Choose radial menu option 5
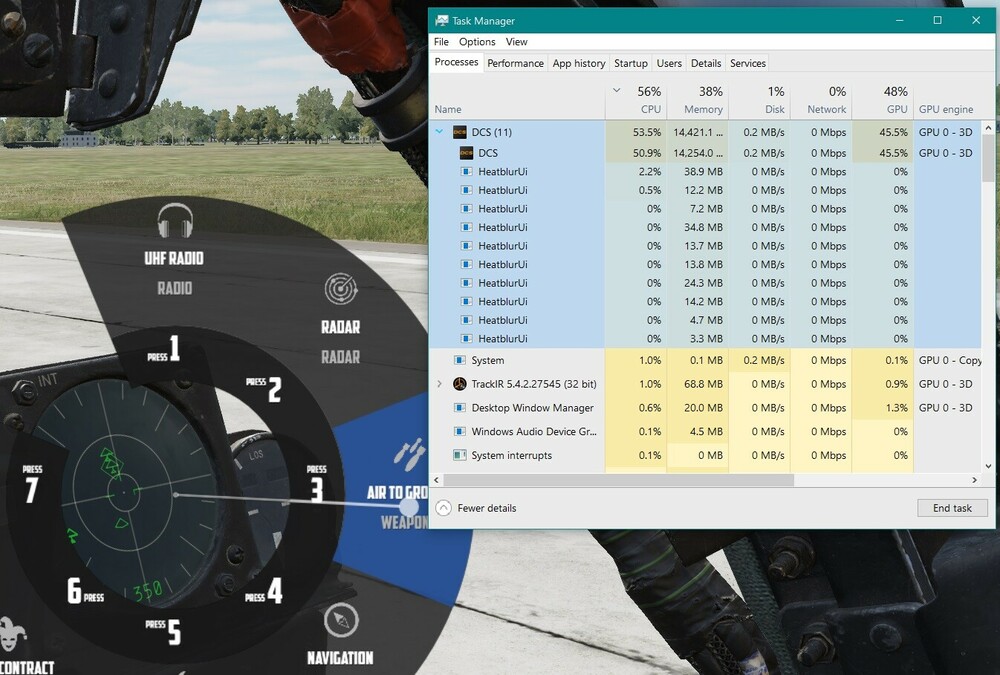The image size is (1000, 675). (x=164, y=630)
